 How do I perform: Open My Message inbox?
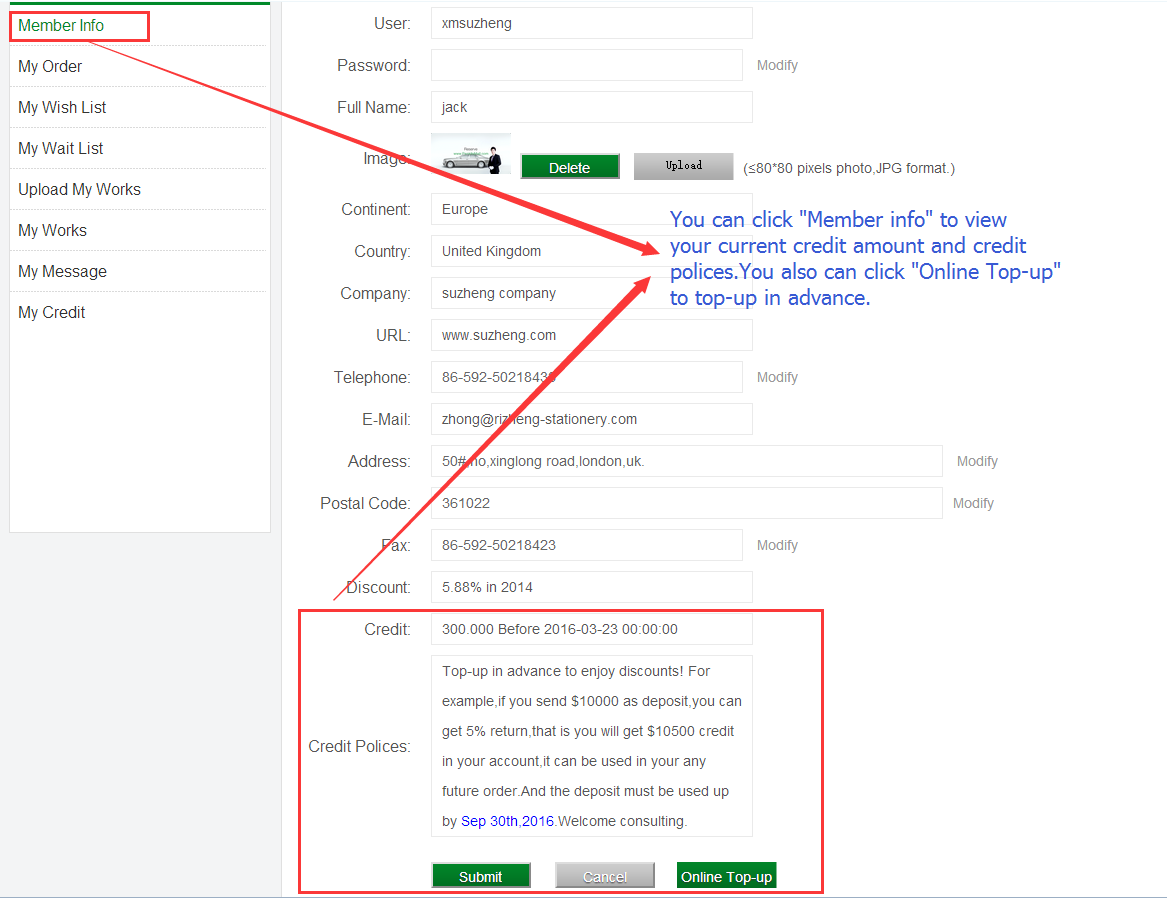coord(62,272)
